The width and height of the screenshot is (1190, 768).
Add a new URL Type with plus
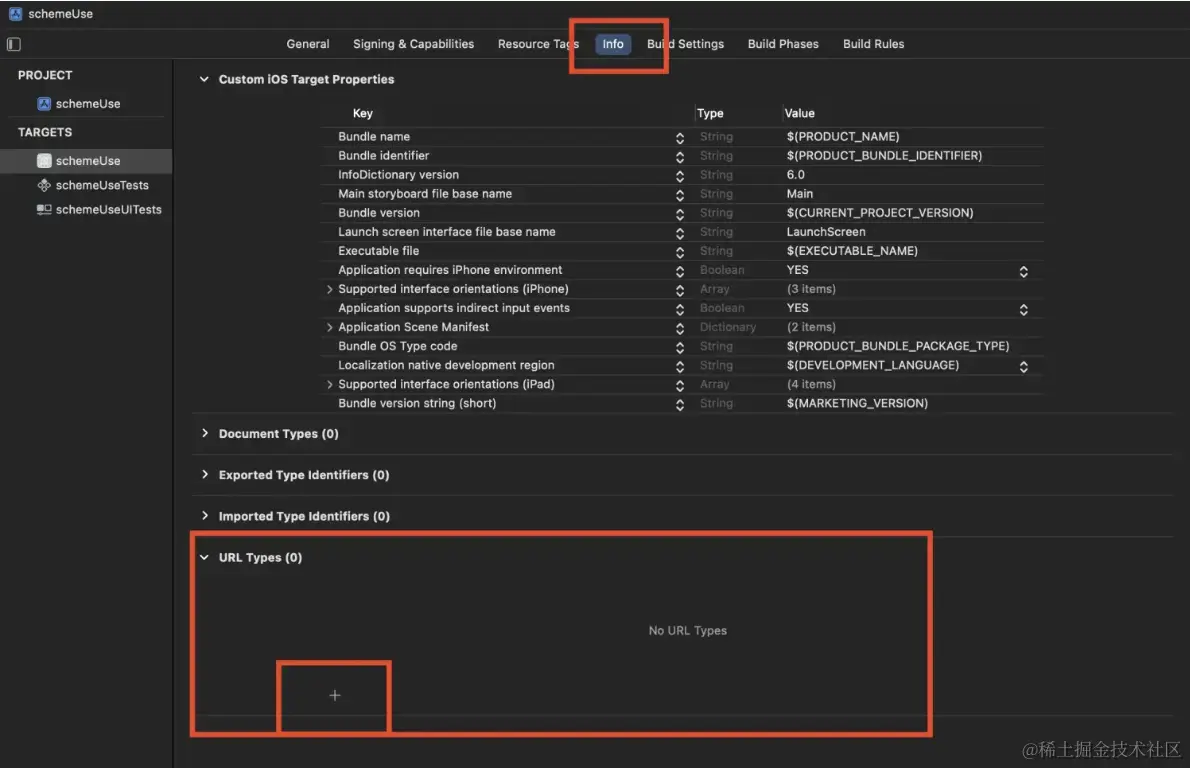[x=335, y=695]
